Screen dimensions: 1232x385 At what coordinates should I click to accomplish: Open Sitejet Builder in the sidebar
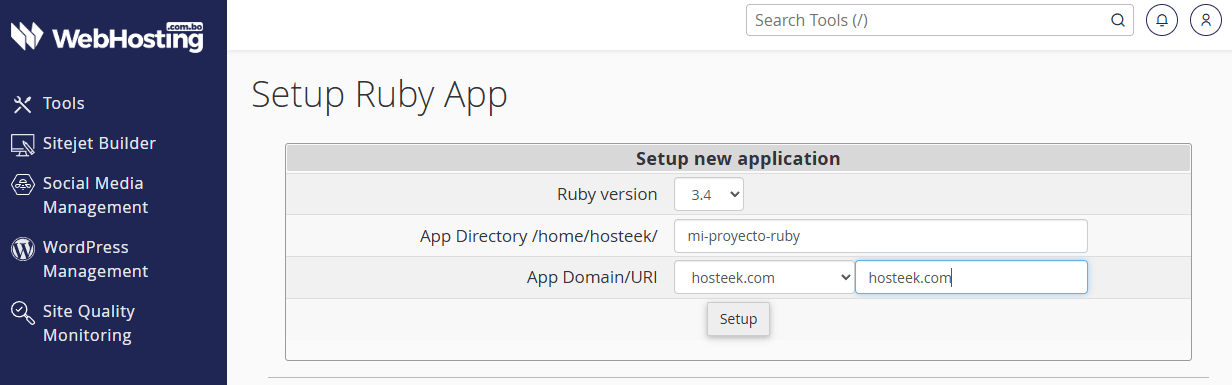click(99, 143)
